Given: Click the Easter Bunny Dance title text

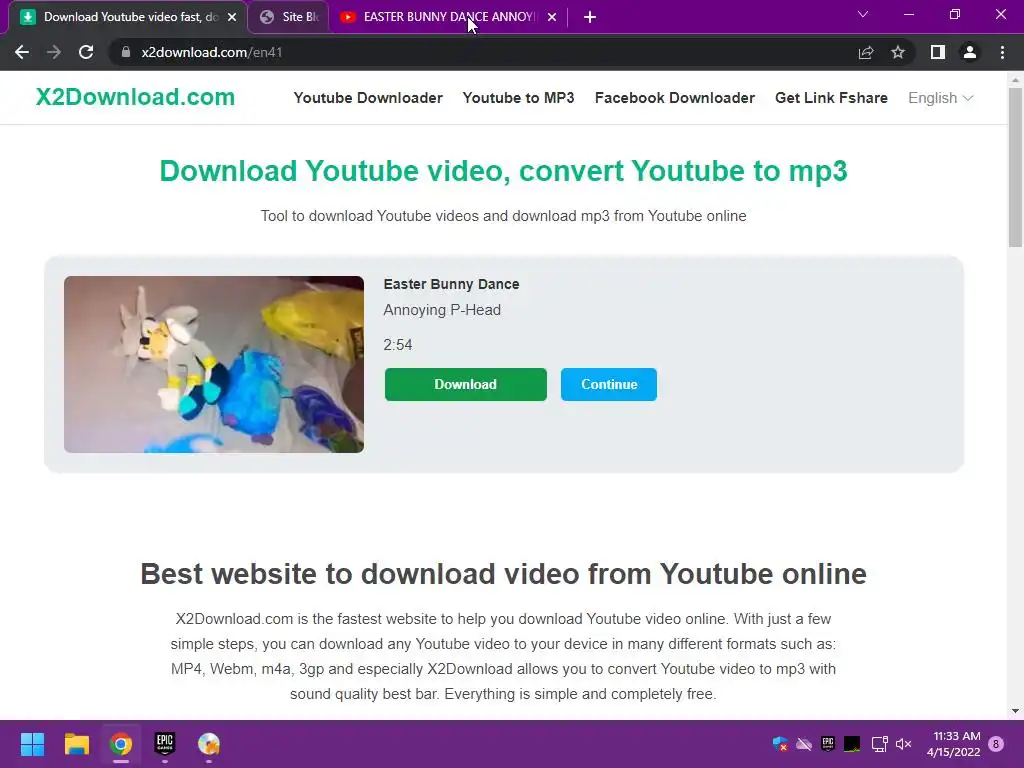Looking at the screenshot, I should (451, 284).
